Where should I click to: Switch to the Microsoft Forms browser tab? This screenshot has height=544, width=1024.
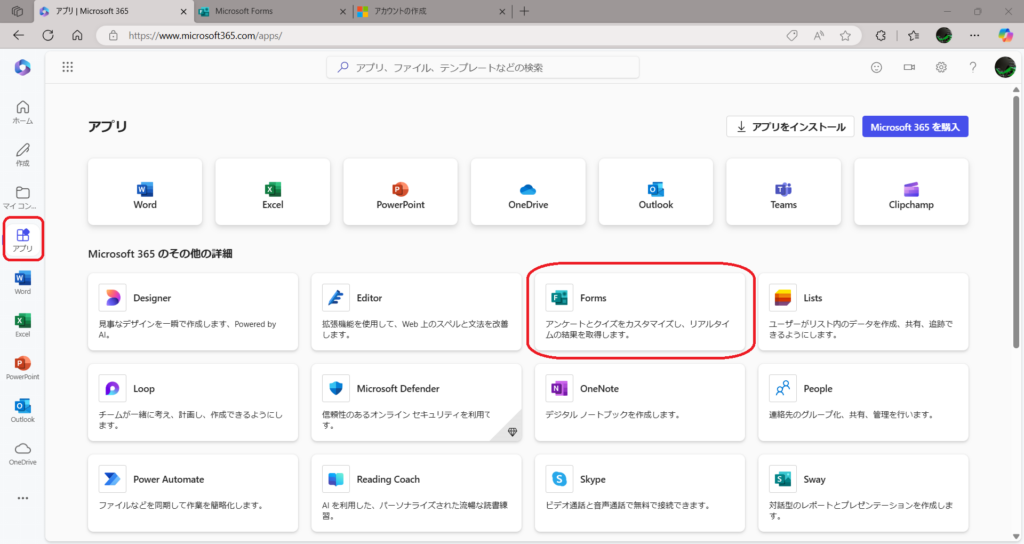[272, 11]
